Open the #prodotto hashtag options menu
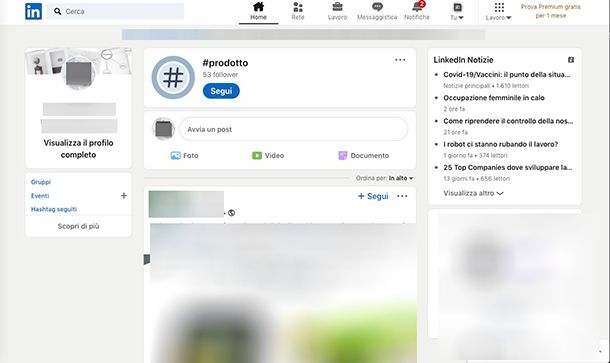The width and height of the screenshot is (610, 363). pyautogui.click(x=400, y=60)
